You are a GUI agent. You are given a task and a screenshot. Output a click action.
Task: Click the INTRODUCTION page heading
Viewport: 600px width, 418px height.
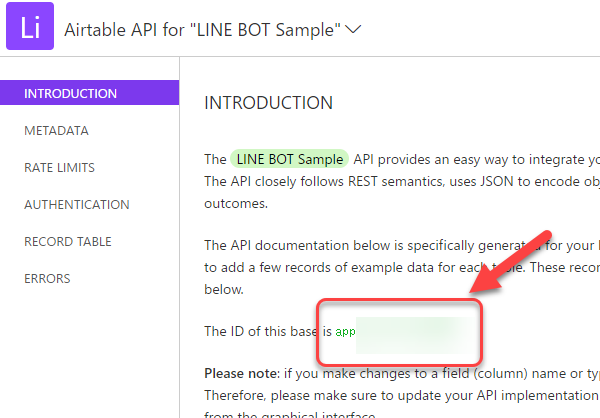click(268, 103)
